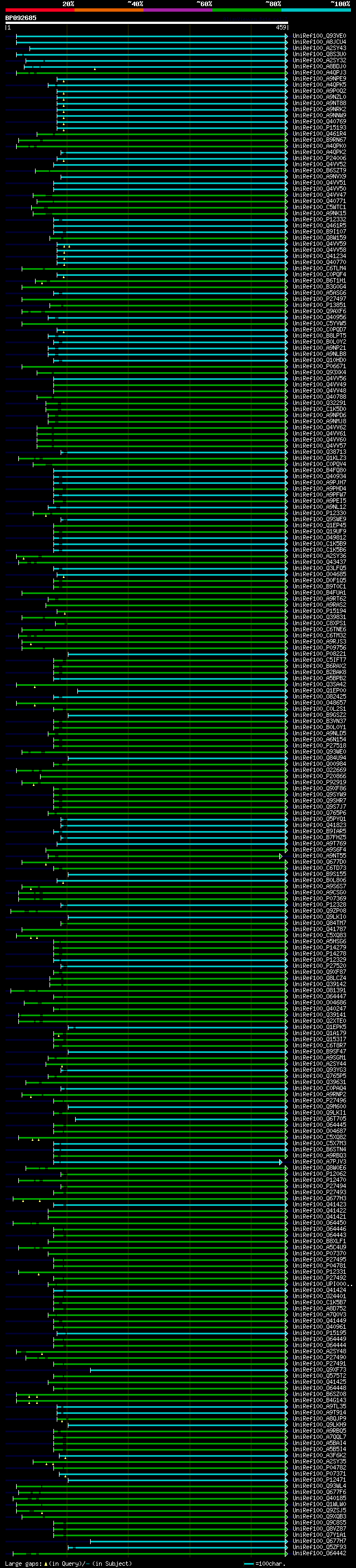Click the UniRef100_A9NZL0 entry

tap(319, 97)
